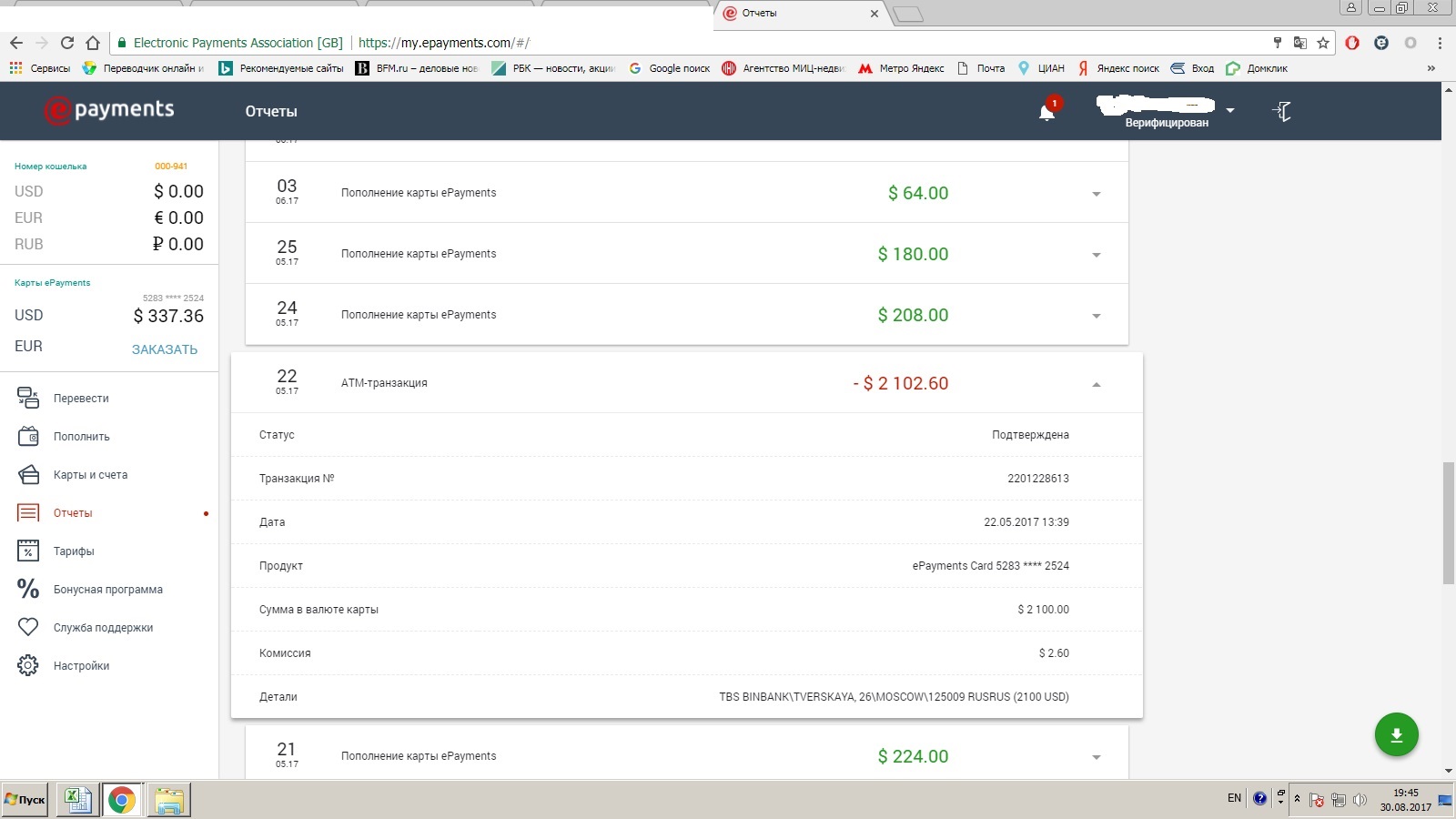The width and height of the screenshot is (1456, 819).
Task: Show more bookmarks with chevron
Action: point(1431,68)
